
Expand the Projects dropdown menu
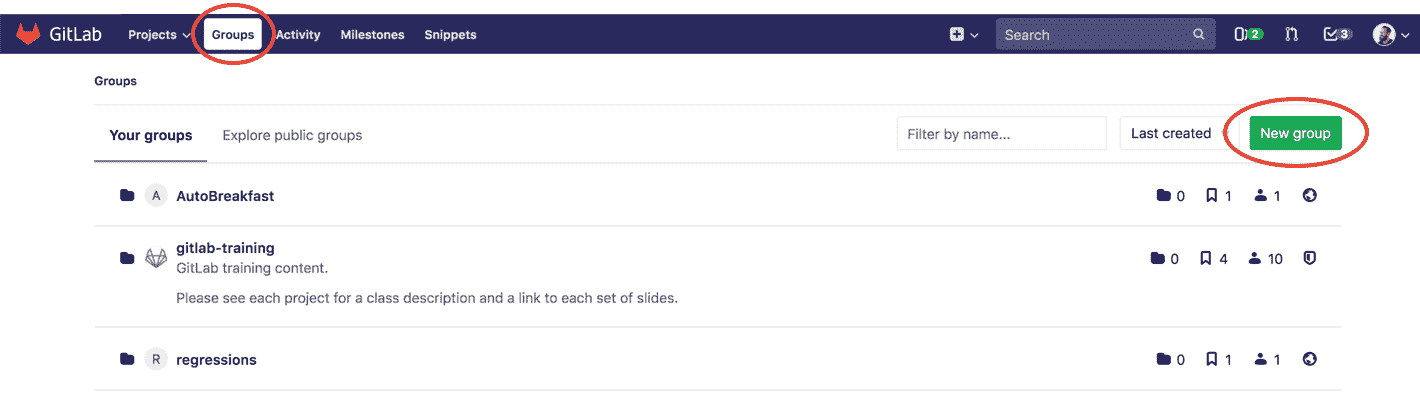pyautogui.click(x=159, y=34)
